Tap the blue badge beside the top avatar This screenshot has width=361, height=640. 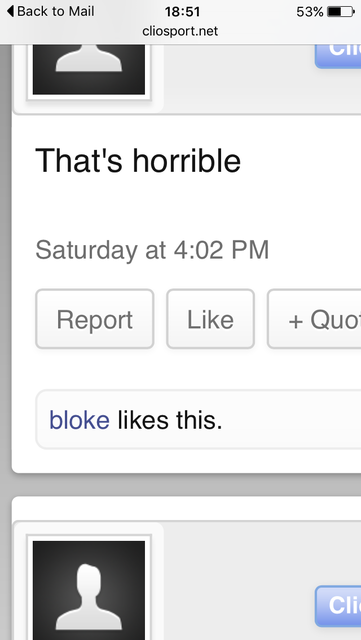pyautogui.click(x=338, y=56)
